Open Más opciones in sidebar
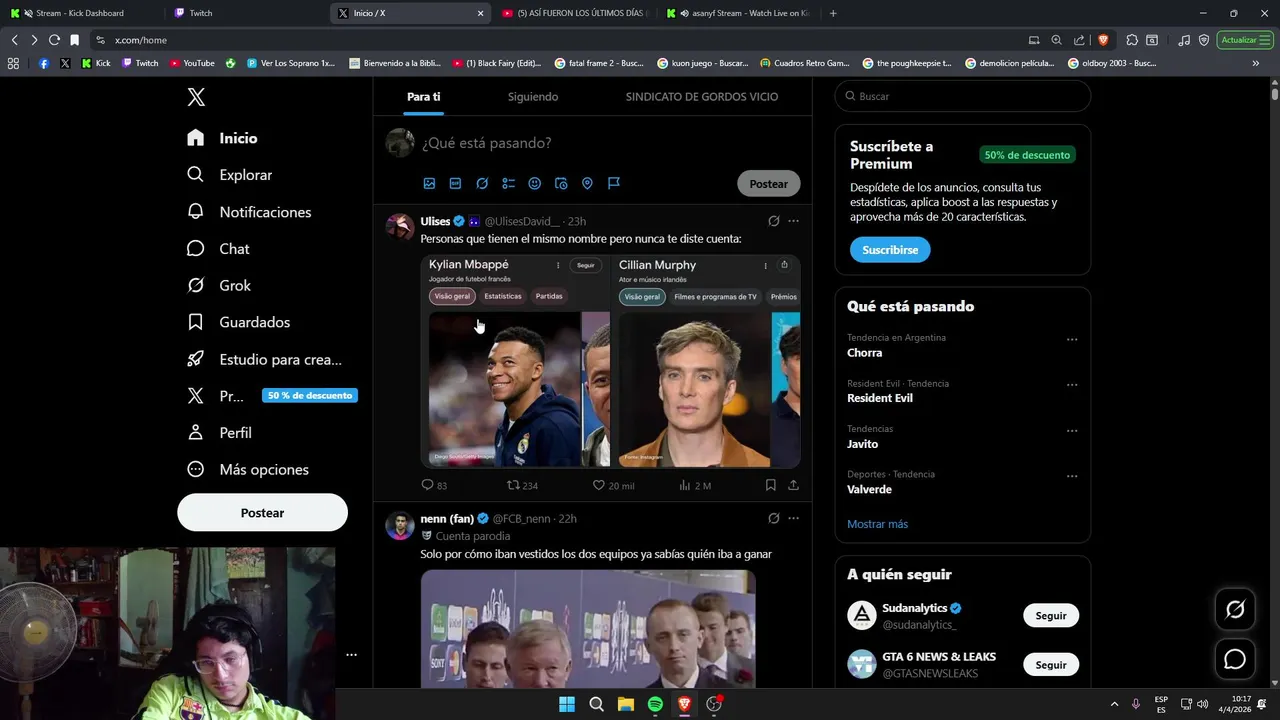This screenshot has width=1280, height=720. coord(247,470)
